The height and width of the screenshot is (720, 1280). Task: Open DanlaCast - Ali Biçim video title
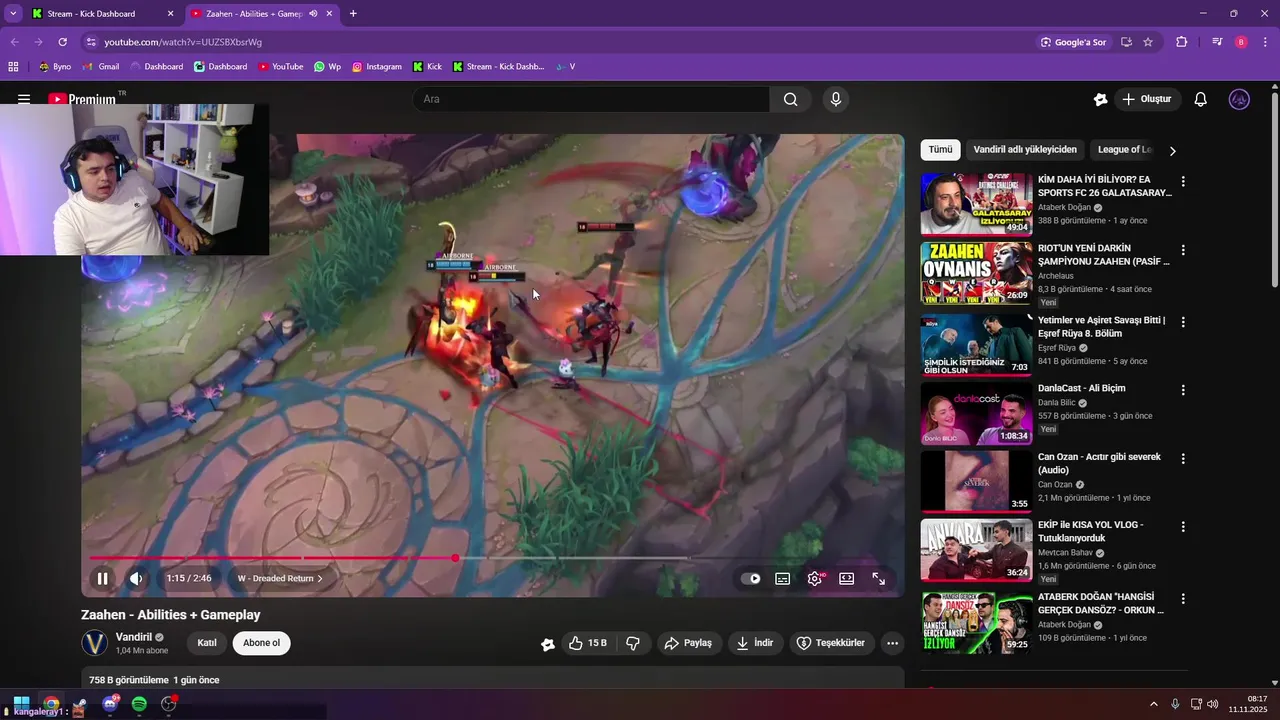(x=1082, y=388)
